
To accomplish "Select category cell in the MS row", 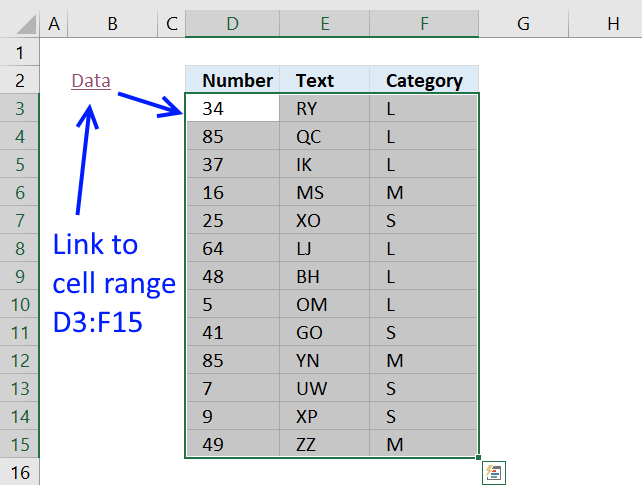I will pyautogui.click(x=424, y=192).
